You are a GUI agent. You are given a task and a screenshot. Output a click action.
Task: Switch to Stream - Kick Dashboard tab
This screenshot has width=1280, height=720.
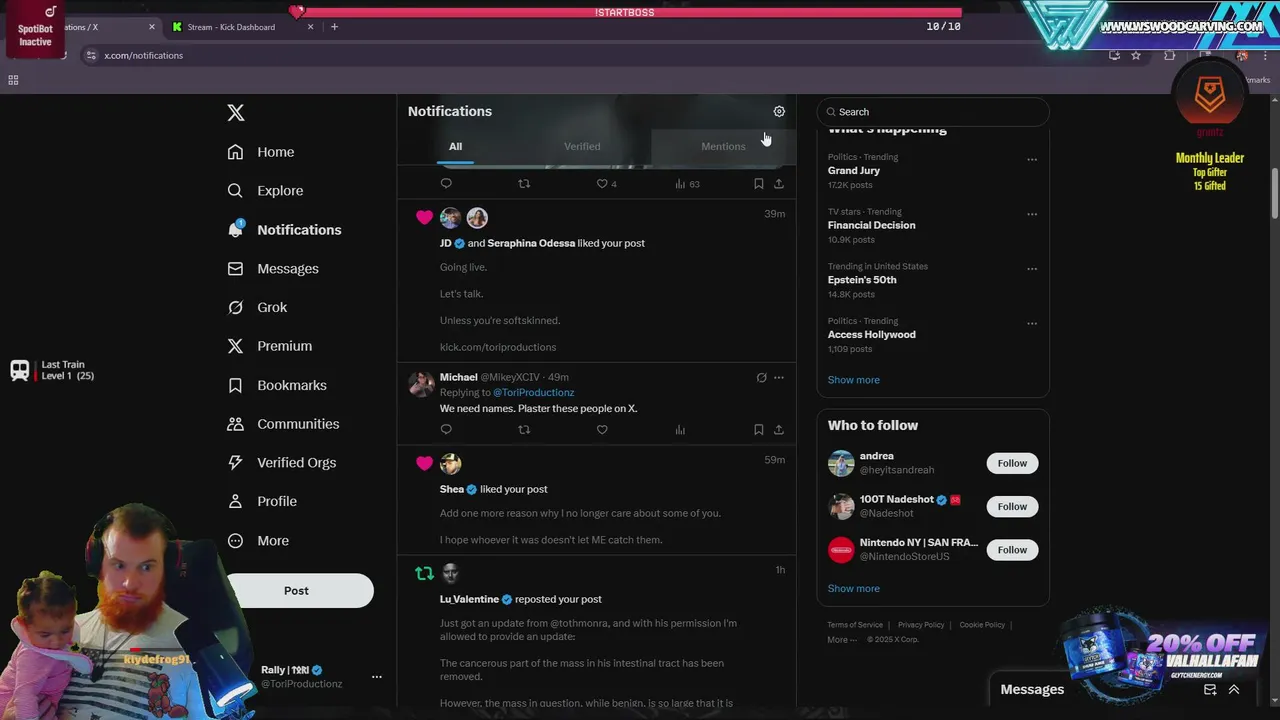[231, 27]
